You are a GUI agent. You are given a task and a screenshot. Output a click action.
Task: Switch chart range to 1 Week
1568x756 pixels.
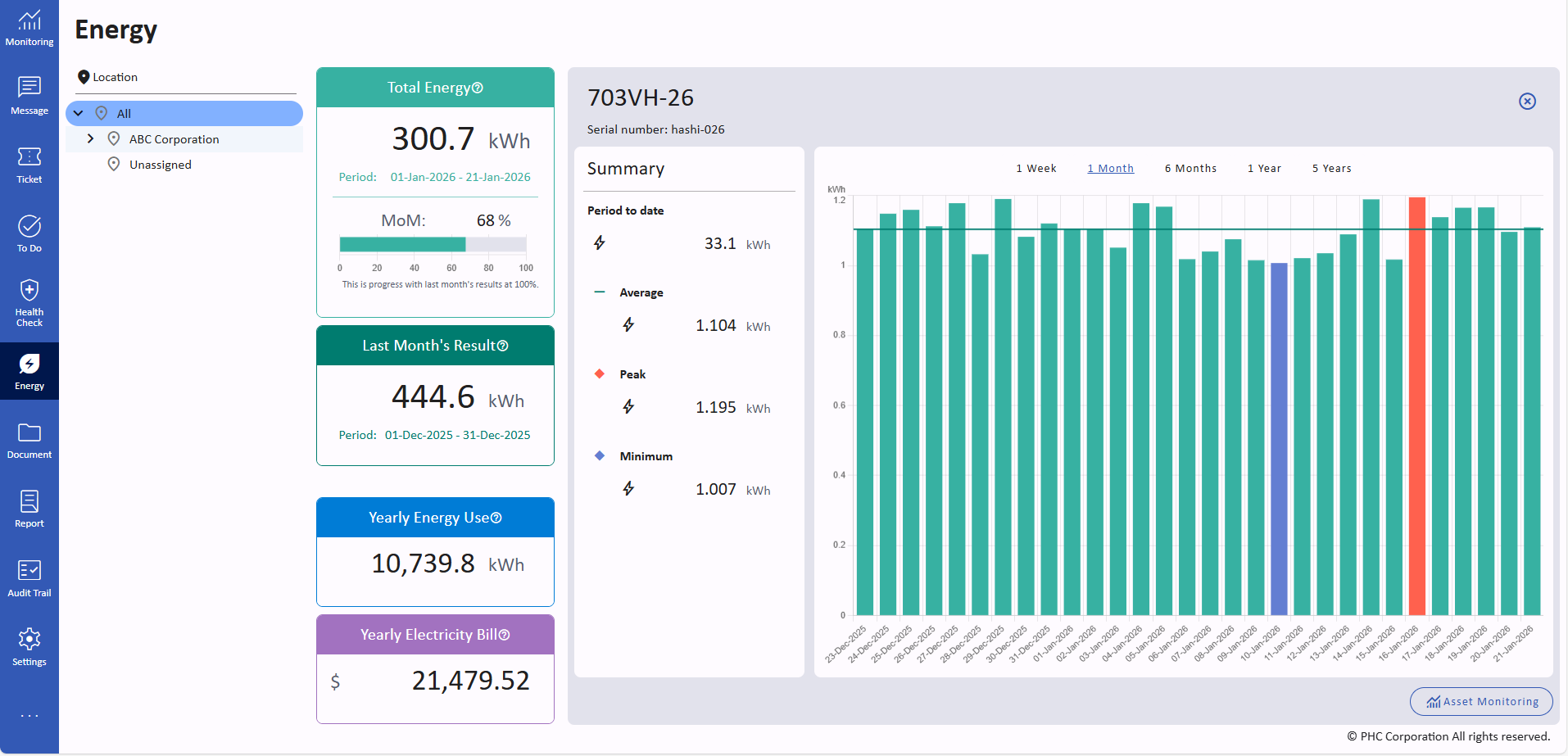tap(1036, 168)
